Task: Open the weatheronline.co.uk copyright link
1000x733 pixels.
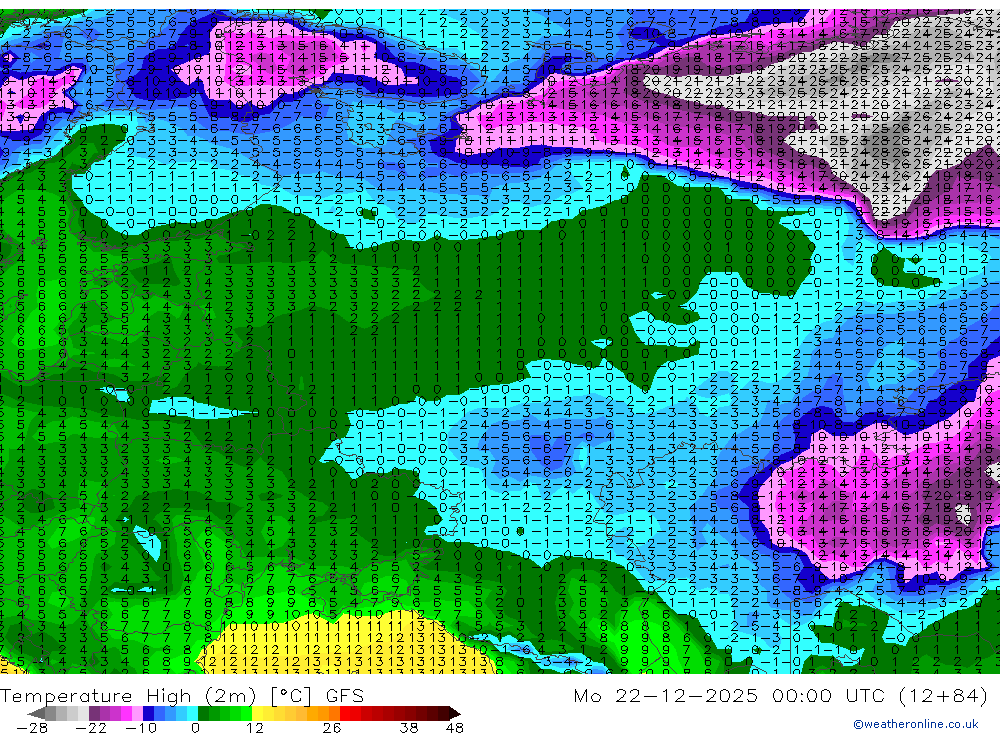Action: (916, 724)
